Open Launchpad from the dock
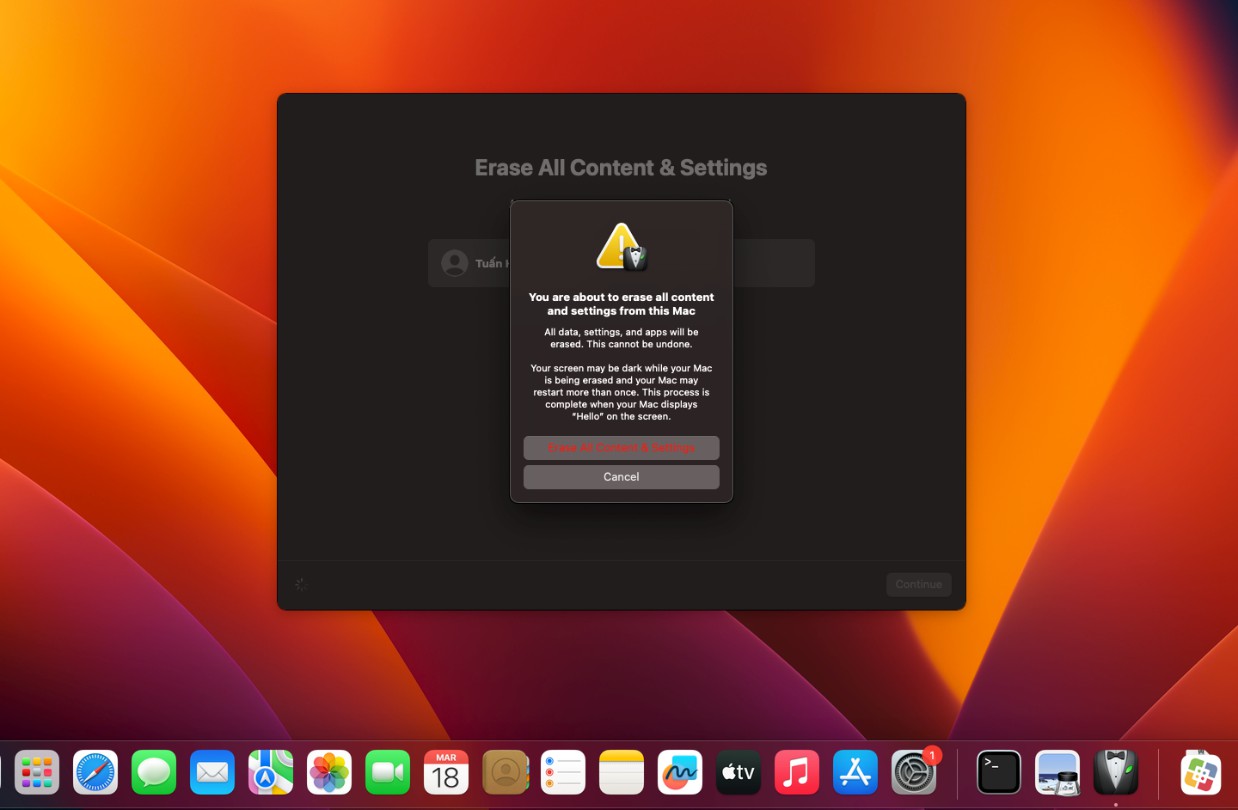Image resolution: width=1238 pixels, height=810 pixels. pyautogui.click(x=37, y=772)
